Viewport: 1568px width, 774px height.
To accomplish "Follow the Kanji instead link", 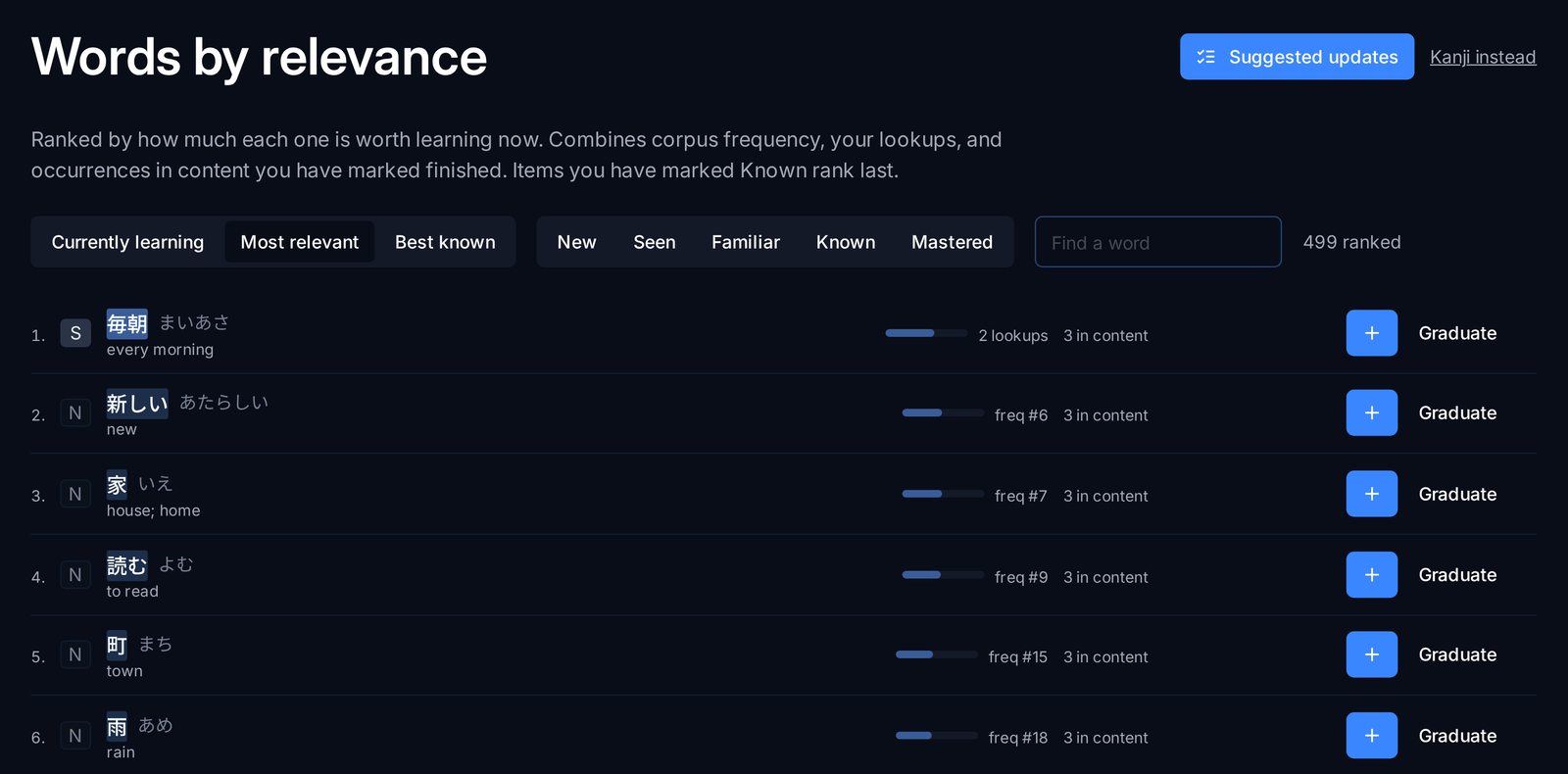I will point(1483,57).
